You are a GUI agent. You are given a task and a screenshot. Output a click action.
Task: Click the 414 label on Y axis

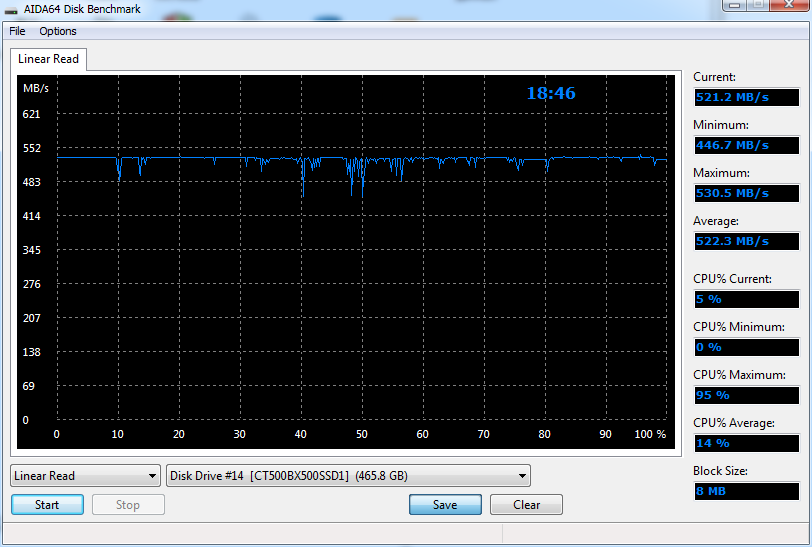(32, 216)
